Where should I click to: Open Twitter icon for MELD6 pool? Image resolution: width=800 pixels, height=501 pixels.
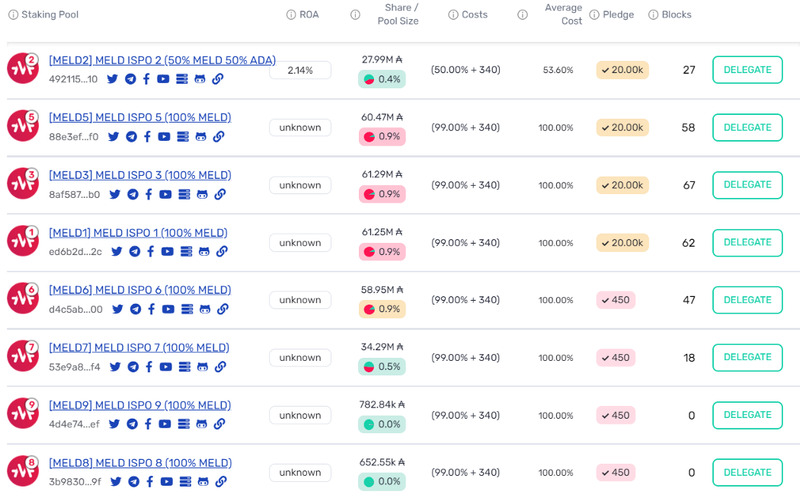tap(117, 309)
